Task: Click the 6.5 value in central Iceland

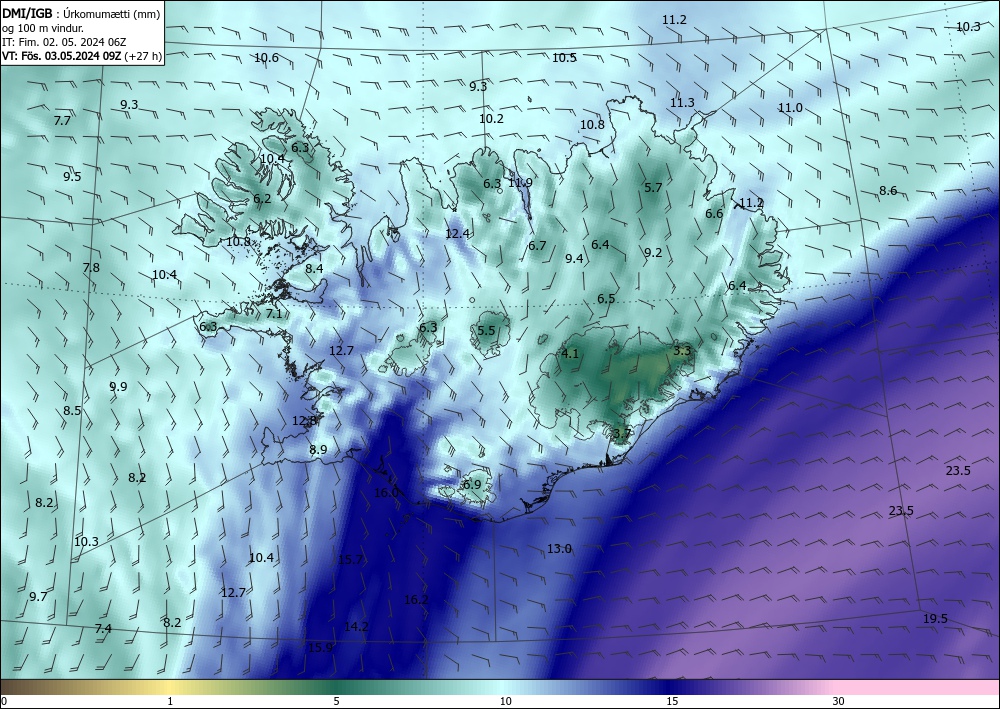Action: coord(606,298)
